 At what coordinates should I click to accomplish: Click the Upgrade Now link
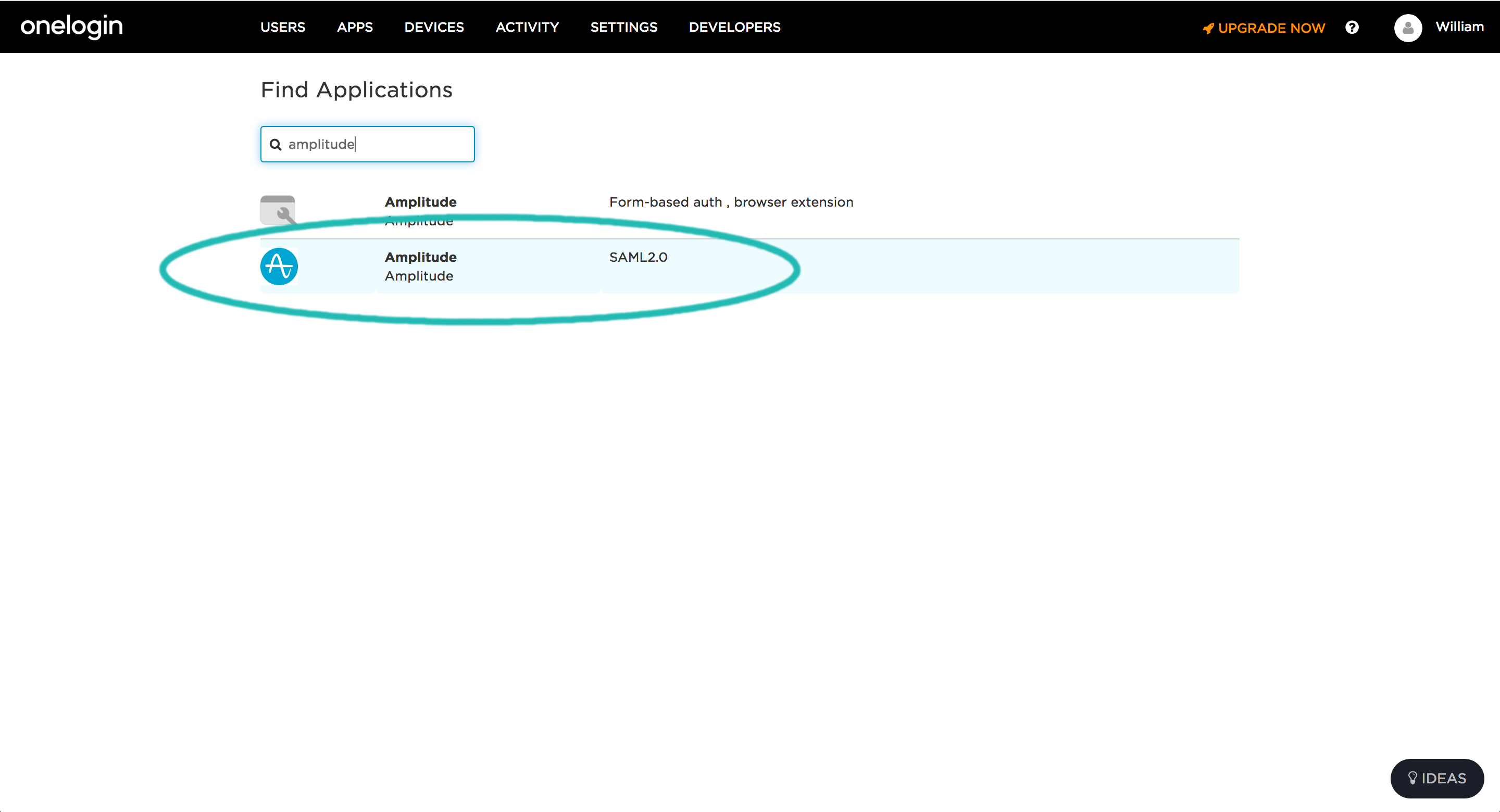click(1271, 28)
